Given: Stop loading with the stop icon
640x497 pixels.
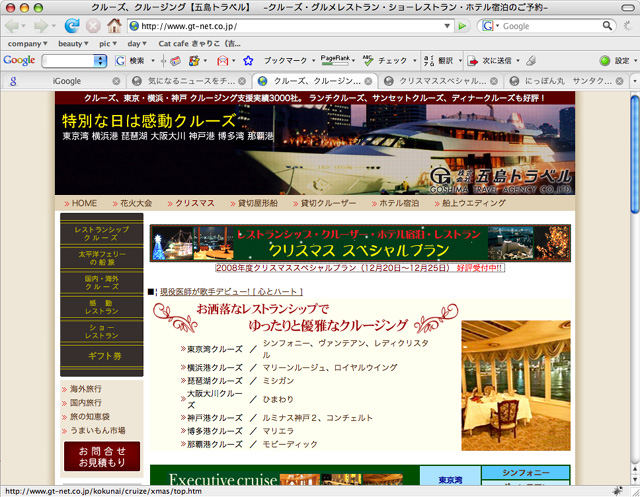Looking at the screenshot, I should [93, 26].
